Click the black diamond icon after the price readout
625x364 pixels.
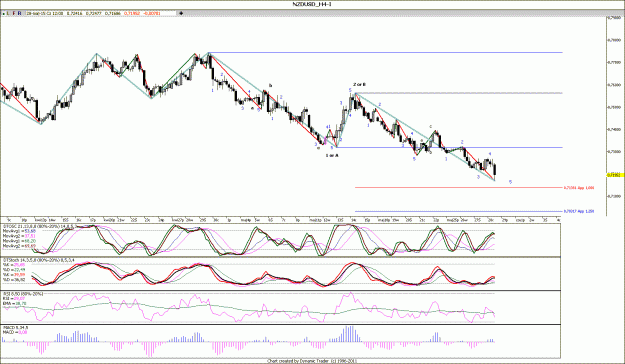pyautogui.click(x=181, y=13)
